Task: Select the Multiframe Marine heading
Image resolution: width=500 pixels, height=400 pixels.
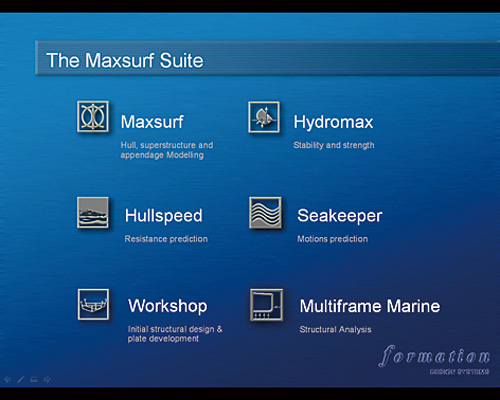Action: 370,306
